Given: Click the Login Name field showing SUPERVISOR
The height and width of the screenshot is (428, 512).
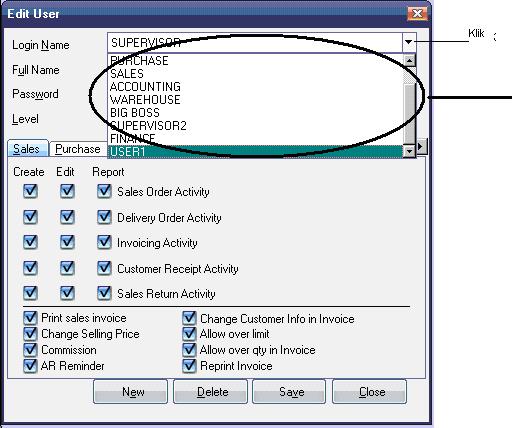Looking at the screenshot, I should point(255,42).
